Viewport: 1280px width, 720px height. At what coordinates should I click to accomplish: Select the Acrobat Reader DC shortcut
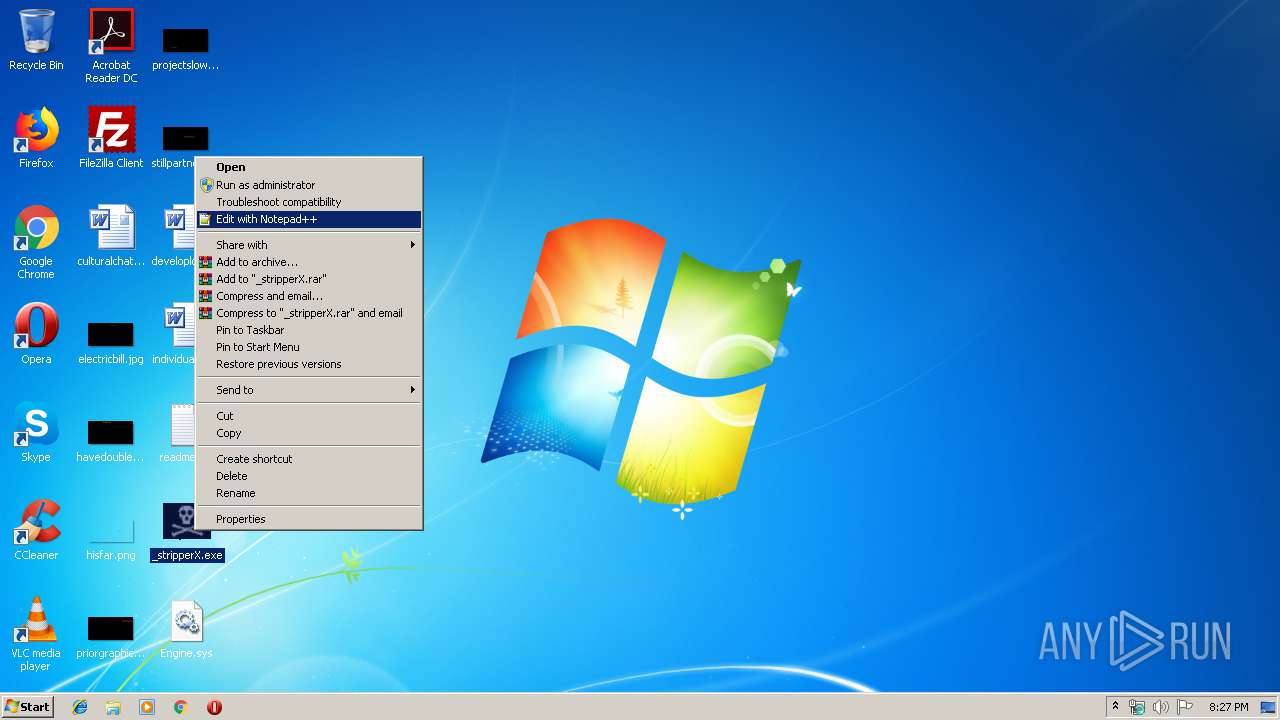(x=111, y=45)
